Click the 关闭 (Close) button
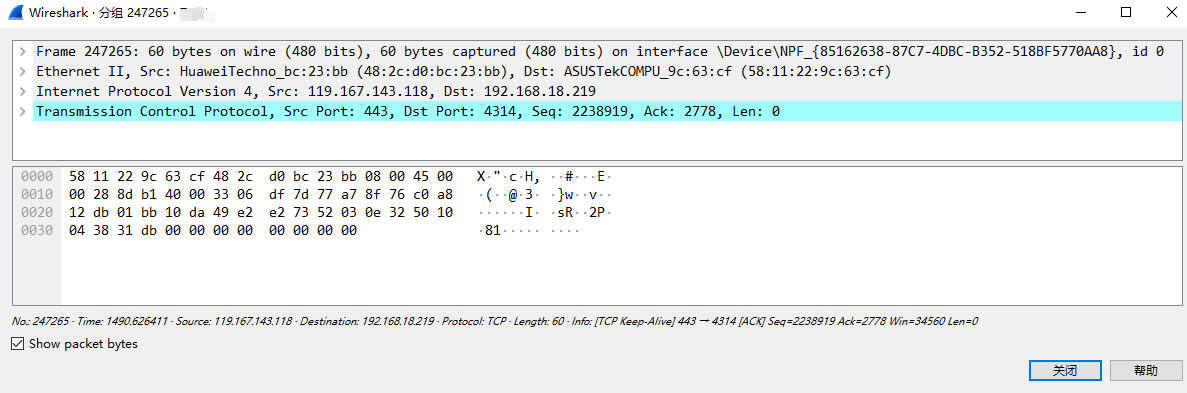The width and height of the screenshot is (1187, 393). 1065,370
